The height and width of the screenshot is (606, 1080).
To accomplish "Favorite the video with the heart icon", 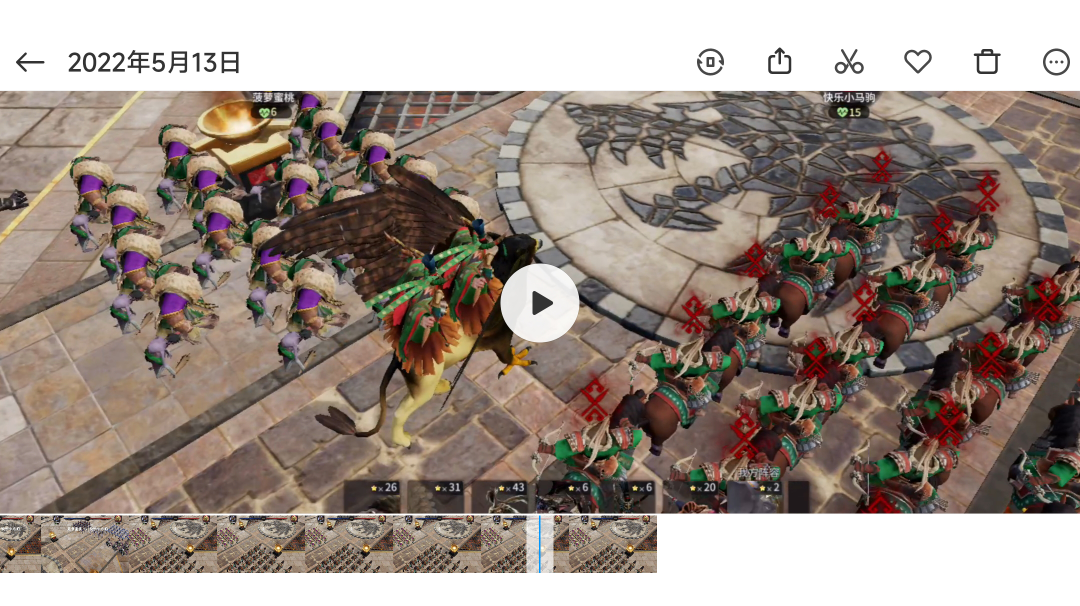I will [x=917, y=62].
